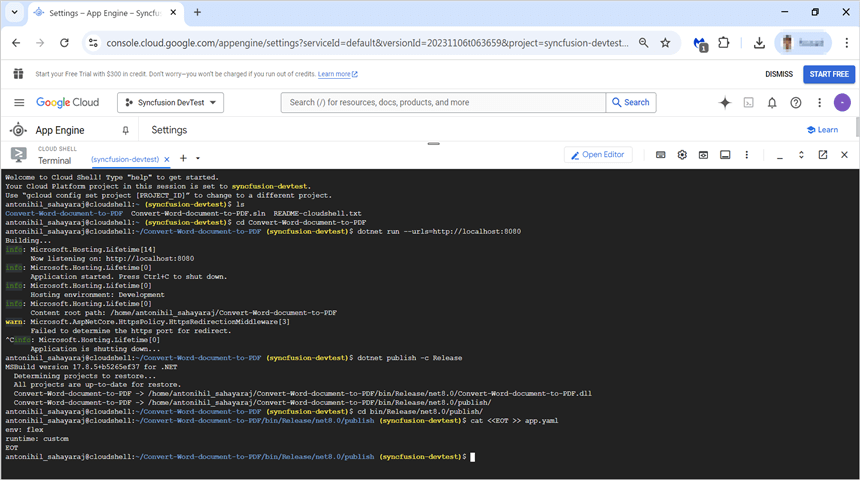Click the Open Editor button
The height and width of the screenshot is (480, 860).
coord(598,155)
